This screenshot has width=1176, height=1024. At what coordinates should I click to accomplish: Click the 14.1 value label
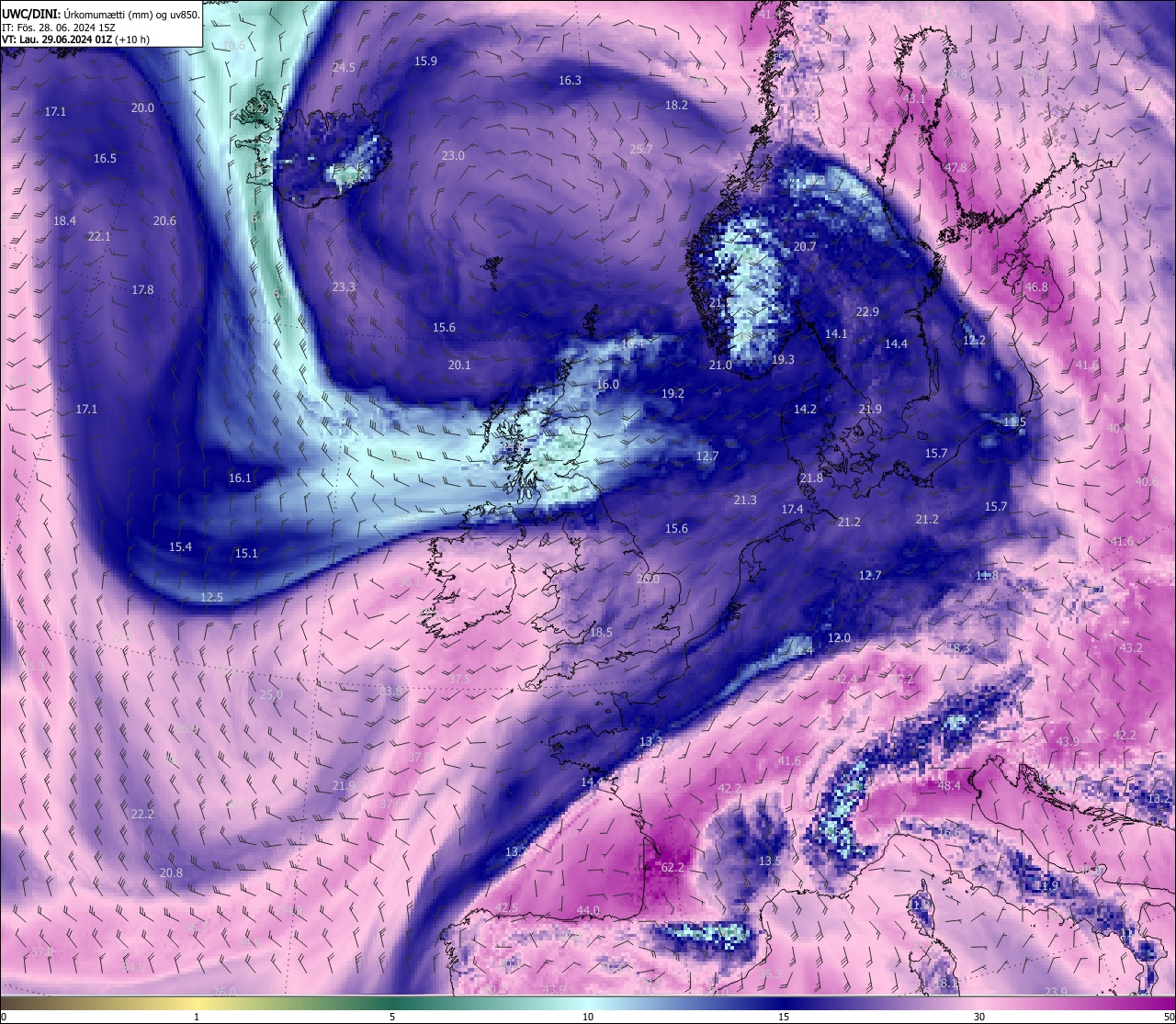836,333
